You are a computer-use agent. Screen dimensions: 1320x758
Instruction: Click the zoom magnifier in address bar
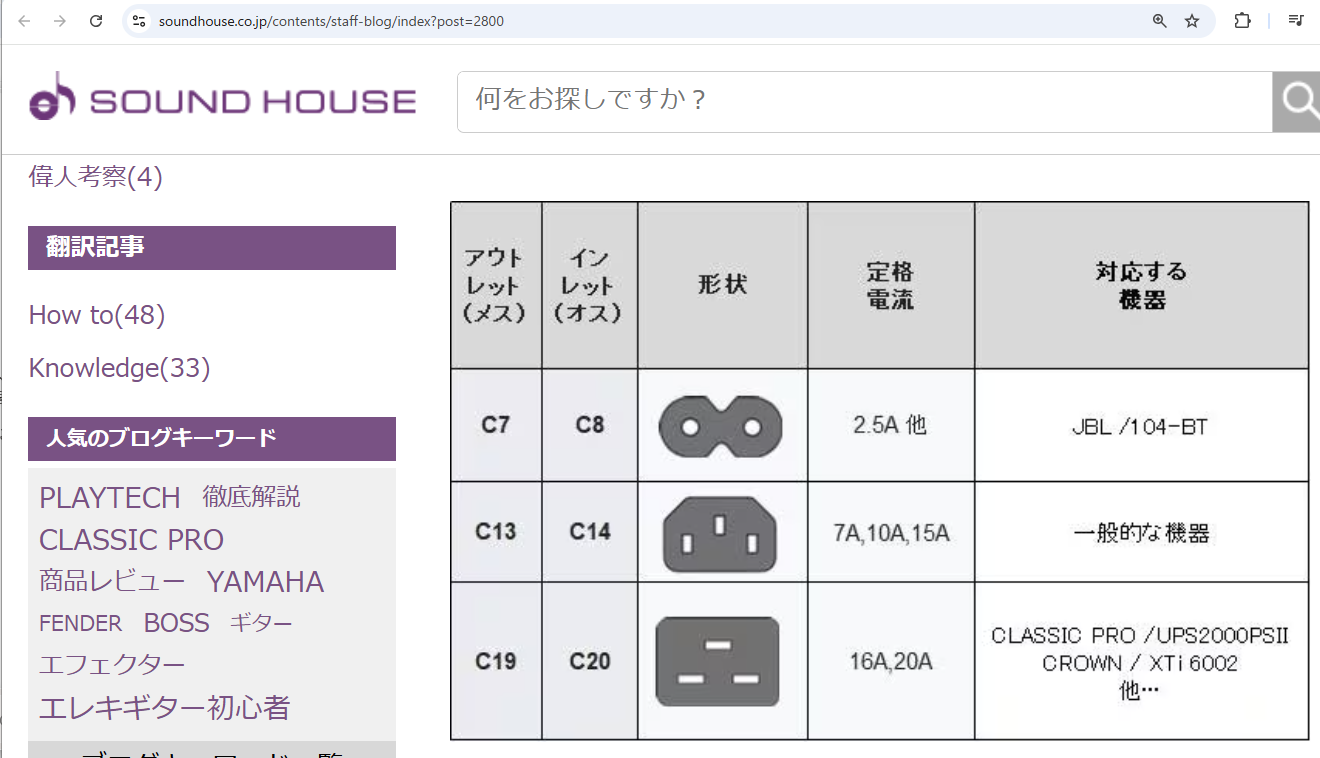pyautogui.click(x=1160, y=21)
